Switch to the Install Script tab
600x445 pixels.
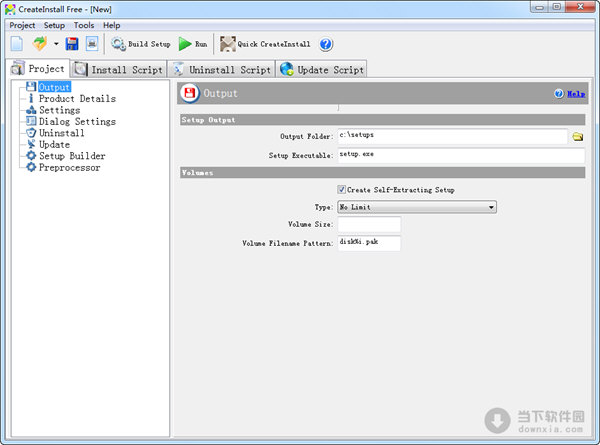coord(119,69)
